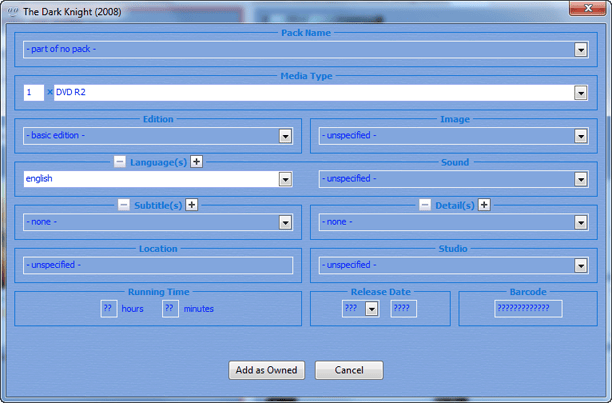This screenshot has width=612, height=403.
Task: Click the app icon in the title bar
Action: click(12, 12)
